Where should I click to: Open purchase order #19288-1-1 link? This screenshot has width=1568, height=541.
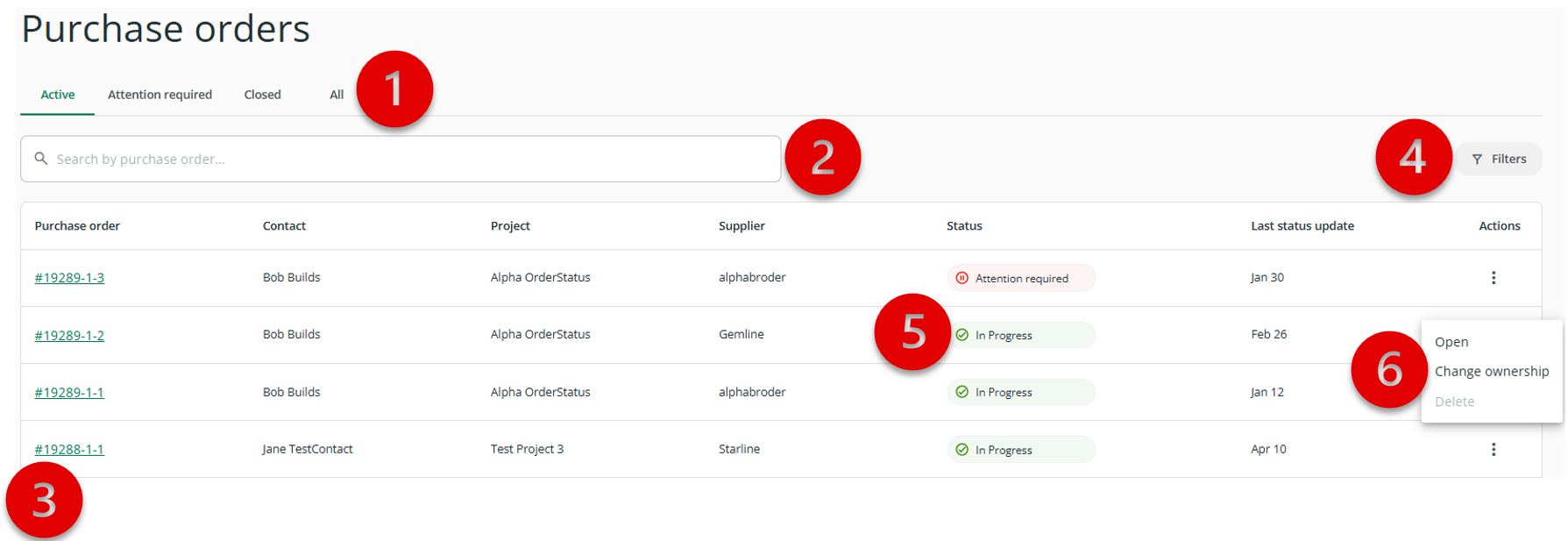[x=69, y=450]
